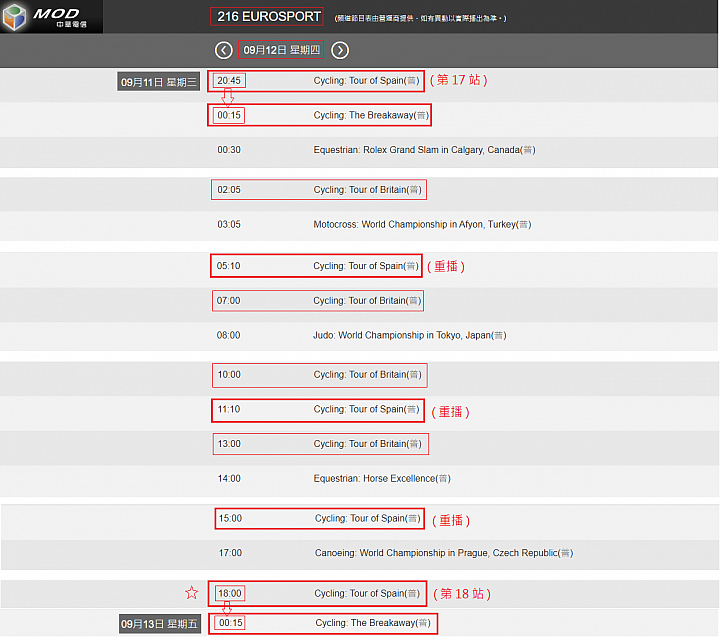Click the MOD logo icon
This screenshot has height=637, width=720.
(x=14, y=17)
